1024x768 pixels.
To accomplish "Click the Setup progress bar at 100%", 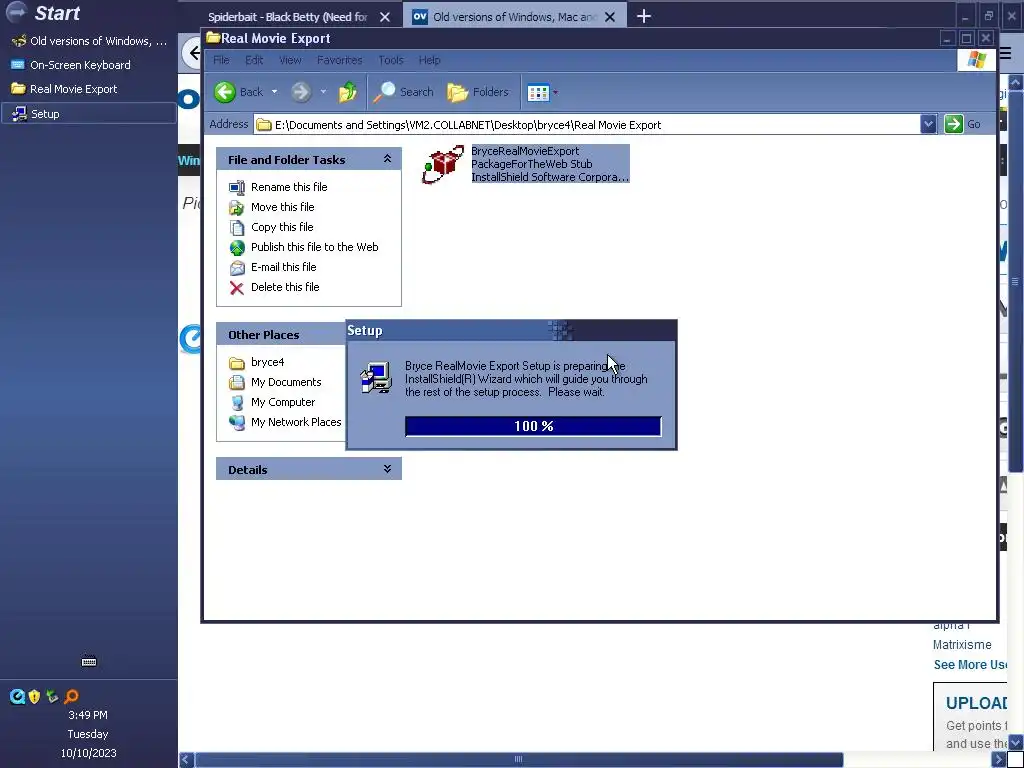I will (533, 426).
